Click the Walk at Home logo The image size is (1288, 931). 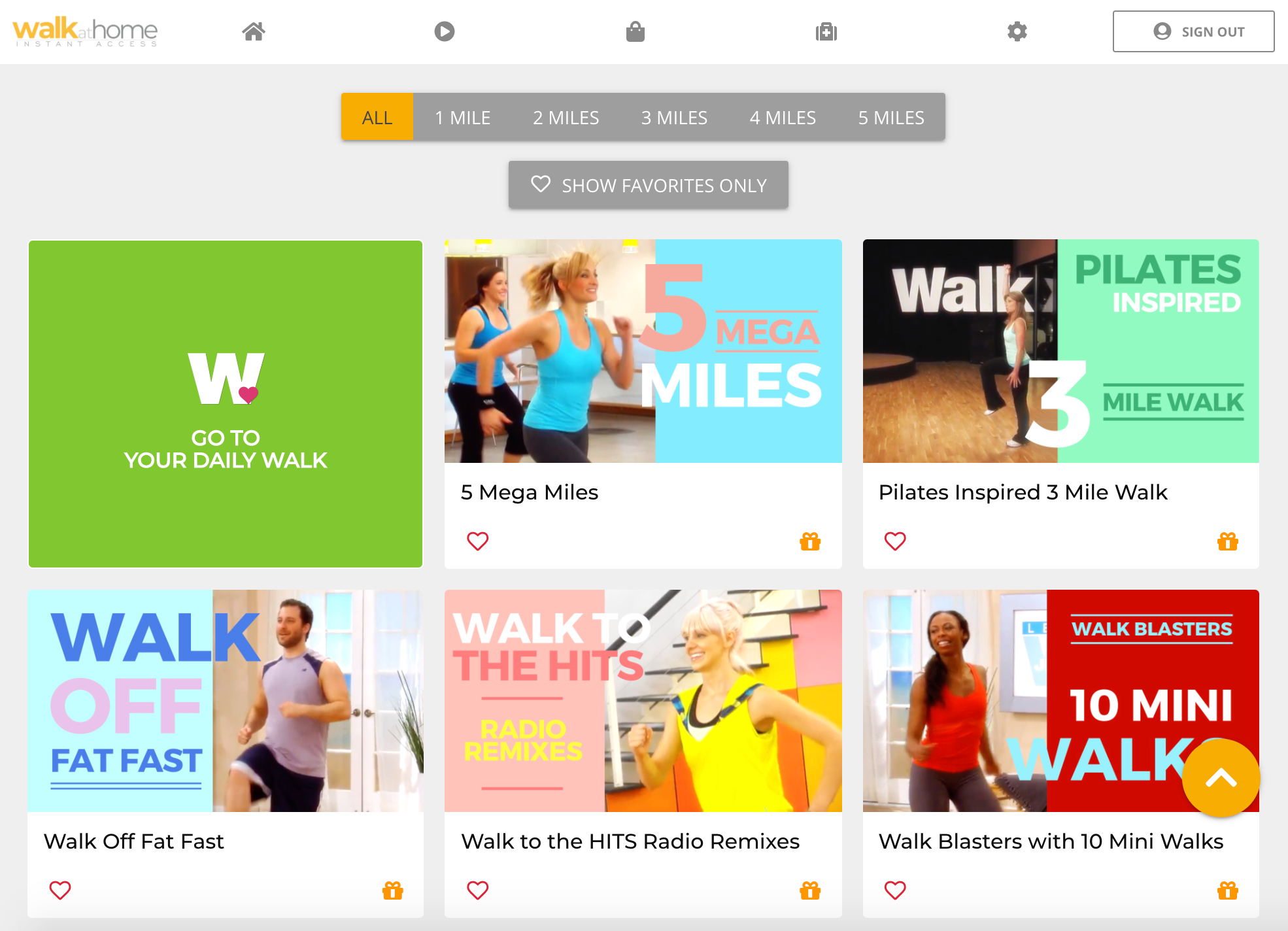click(85, 31)
